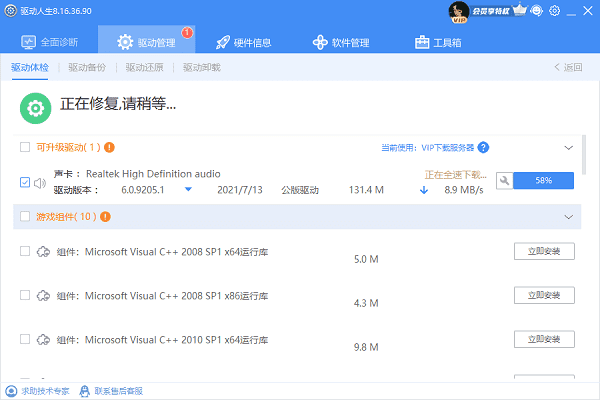600x400 pixels.
Task: Click the 求助技术专家 support icon
Action: [11, 391]
